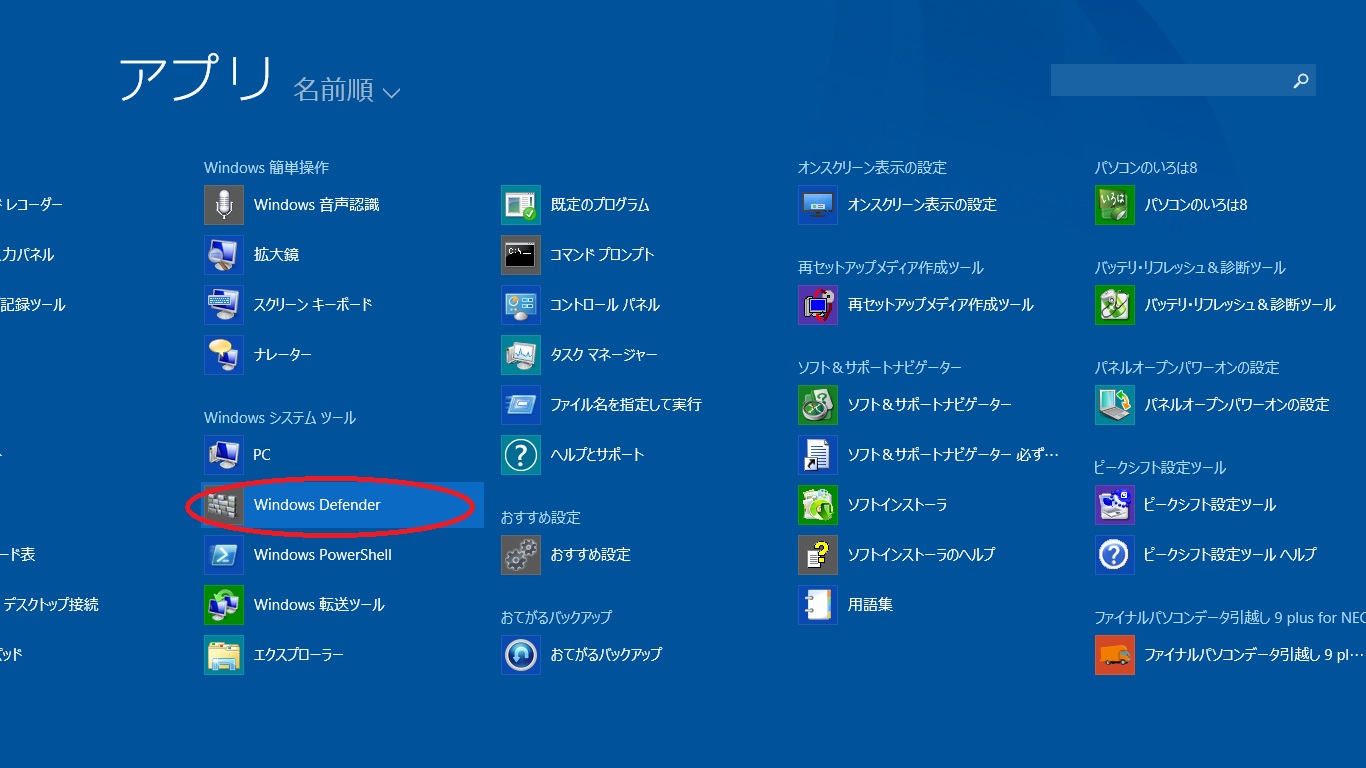Open おすすめ設定 gears icon

521,555
